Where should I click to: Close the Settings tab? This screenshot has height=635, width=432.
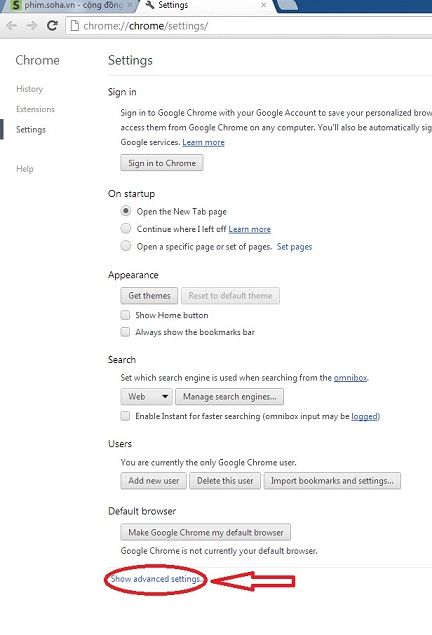(x=264, y=5)
